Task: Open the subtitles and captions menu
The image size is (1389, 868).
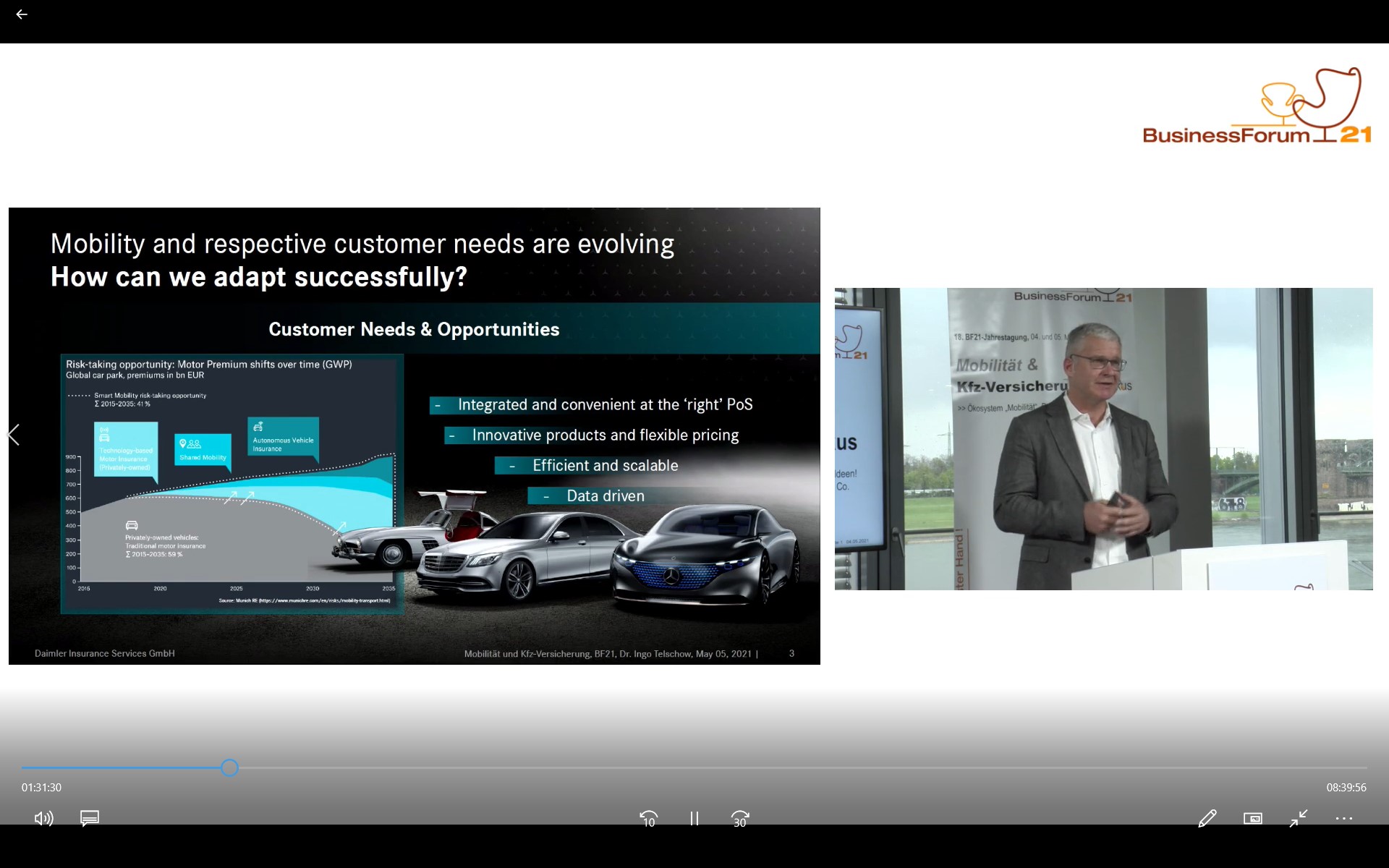Action: point(90,818)
